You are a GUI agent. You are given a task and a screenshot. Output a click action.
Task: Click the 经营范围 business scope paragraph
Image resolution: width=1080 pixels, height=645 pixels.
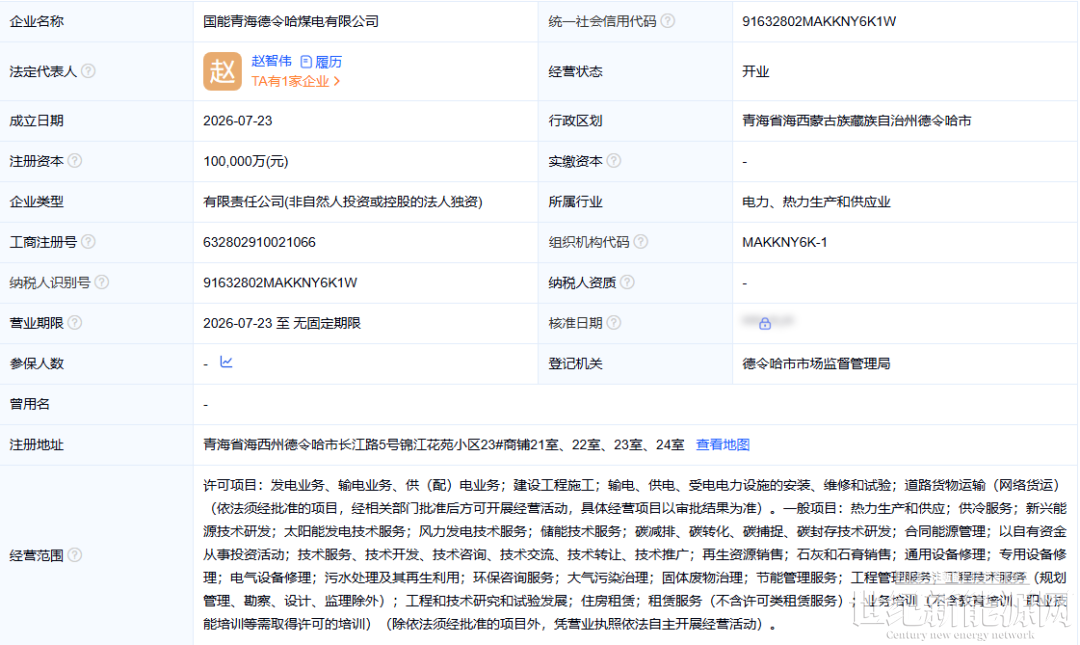click(634, 555)
